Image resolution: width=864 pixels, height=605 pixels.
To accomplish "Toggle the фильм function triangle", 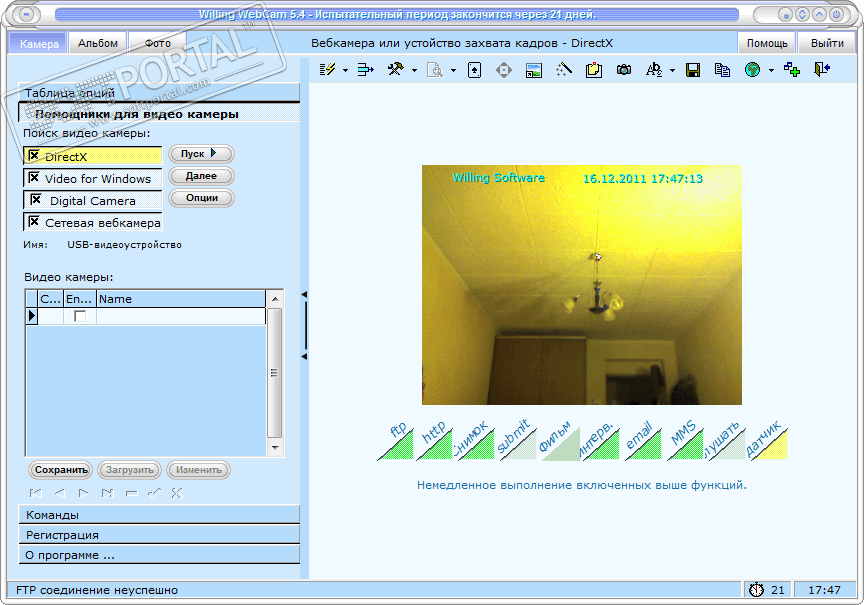I will [563, 445].
